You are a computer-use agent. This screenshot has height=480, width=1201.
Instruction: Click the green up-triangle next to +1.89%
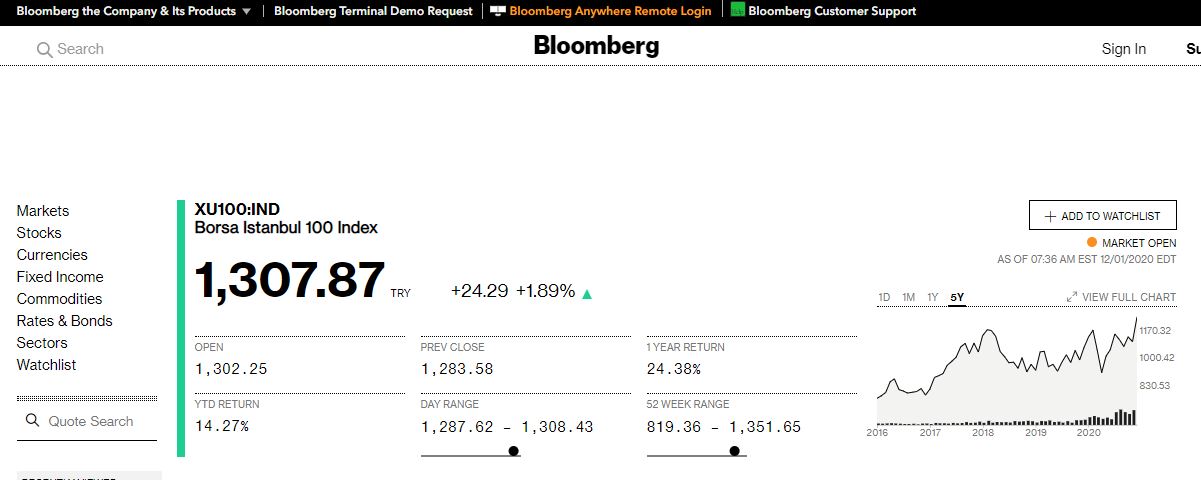pyautogui.click(x=587, y=294)
